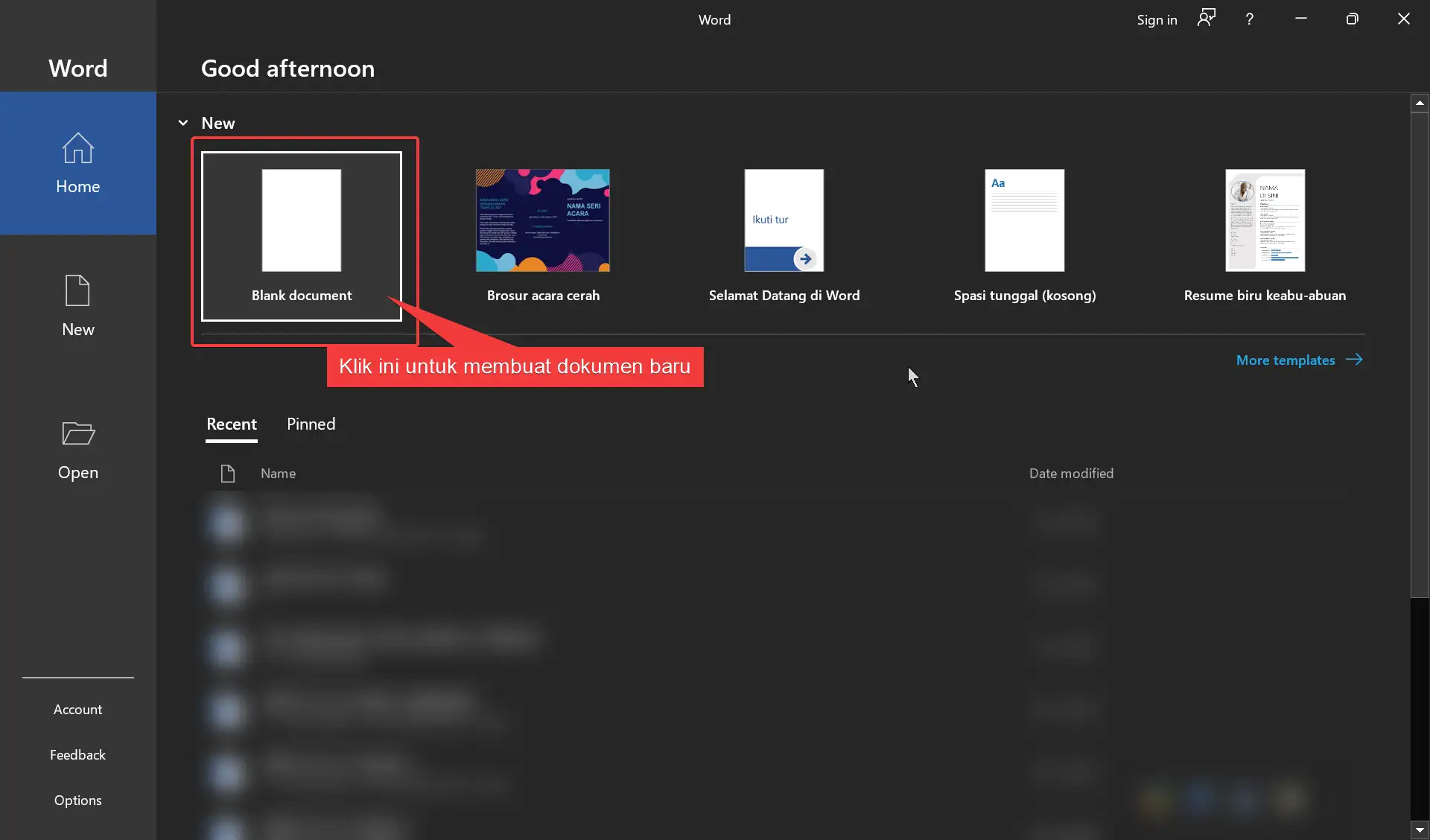The height and width of the screenshot is (840, 1430).
Task: Open the Selamat Datang di Word template
Action: (784, 220)
